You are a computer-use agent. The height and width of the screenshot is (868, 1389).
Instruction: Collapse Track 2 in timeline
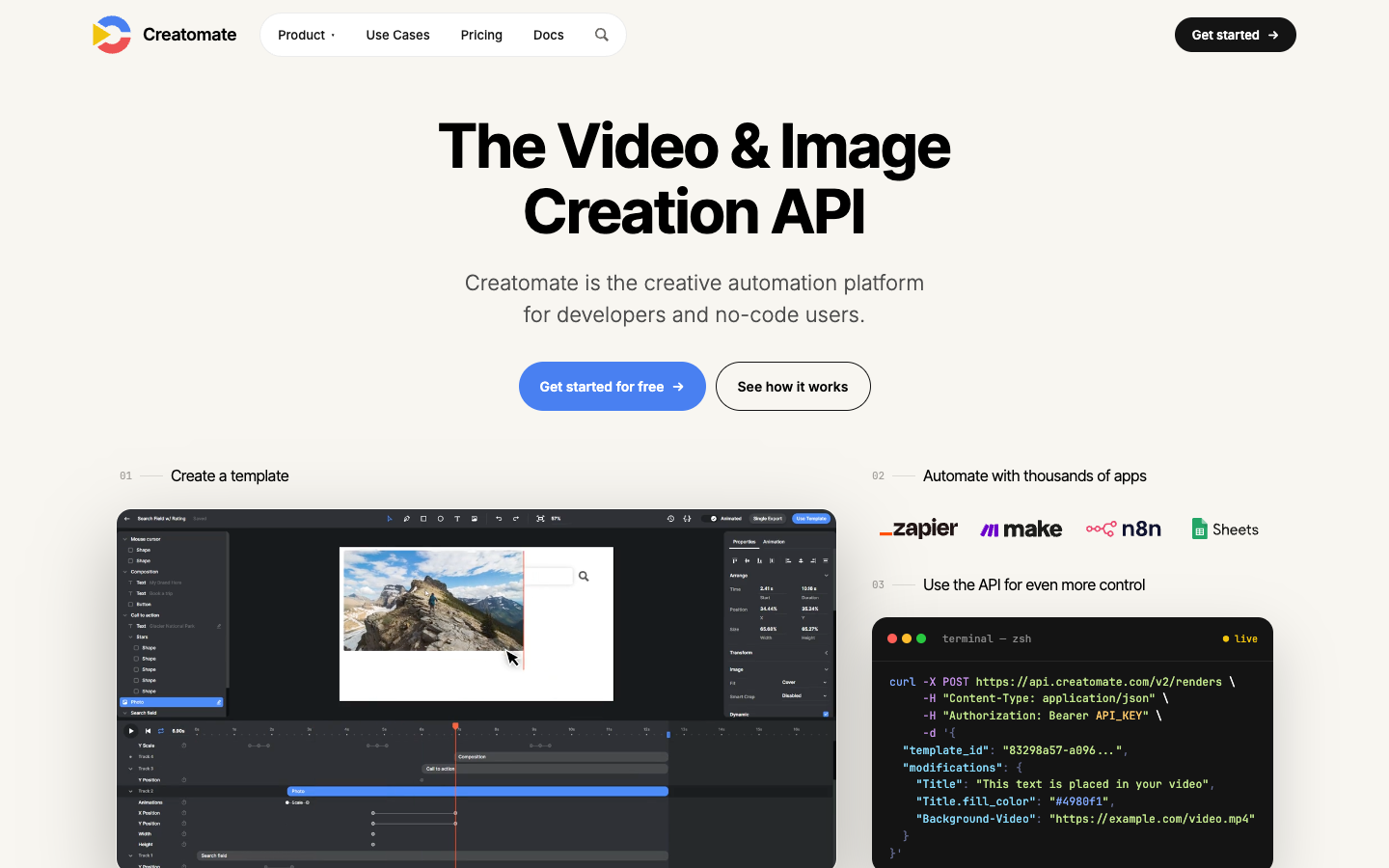[131, 791]
